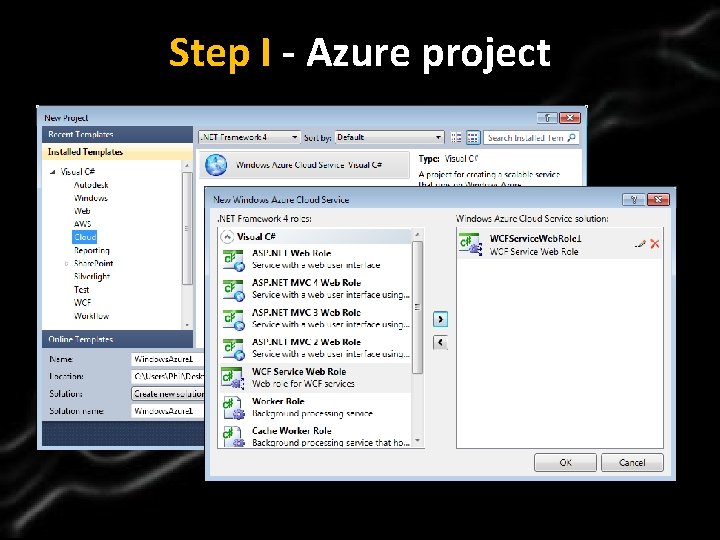Screen dimensions: 720x540
Task: Click the ASP.NET MVC 4 Web Role icon
Action: click(233, 290)
